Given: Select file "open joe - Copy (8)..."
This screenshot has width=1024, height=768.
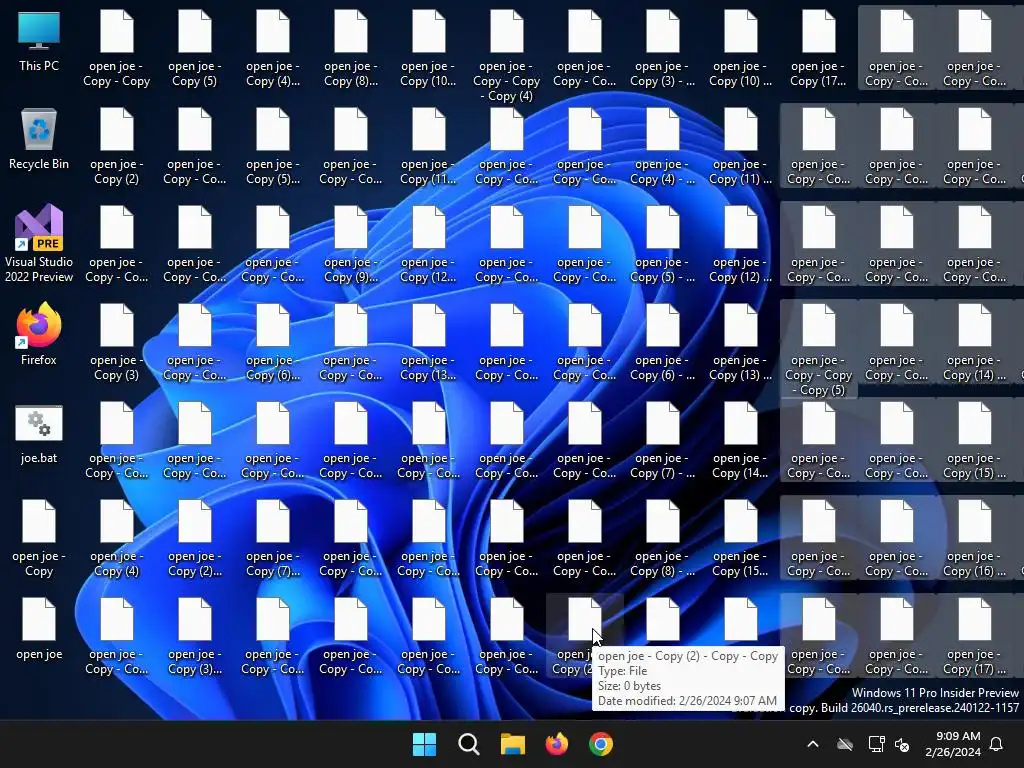Looking at the screenshot, I should [x=351, y=48].
